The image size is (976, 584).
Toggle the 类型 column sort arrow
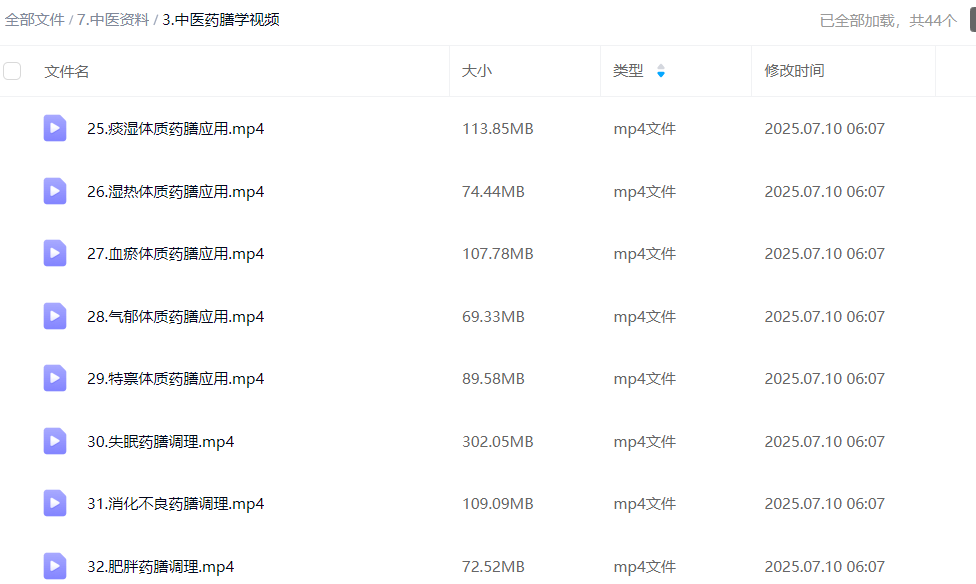(660, 72)
